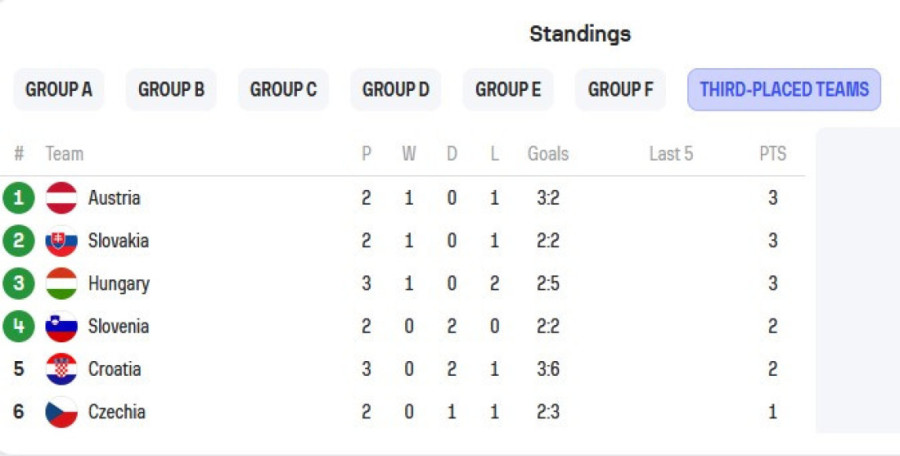Switch to the Group A tab
The width and height of the screenshot is (900, 456).
[x=59, y=90]
